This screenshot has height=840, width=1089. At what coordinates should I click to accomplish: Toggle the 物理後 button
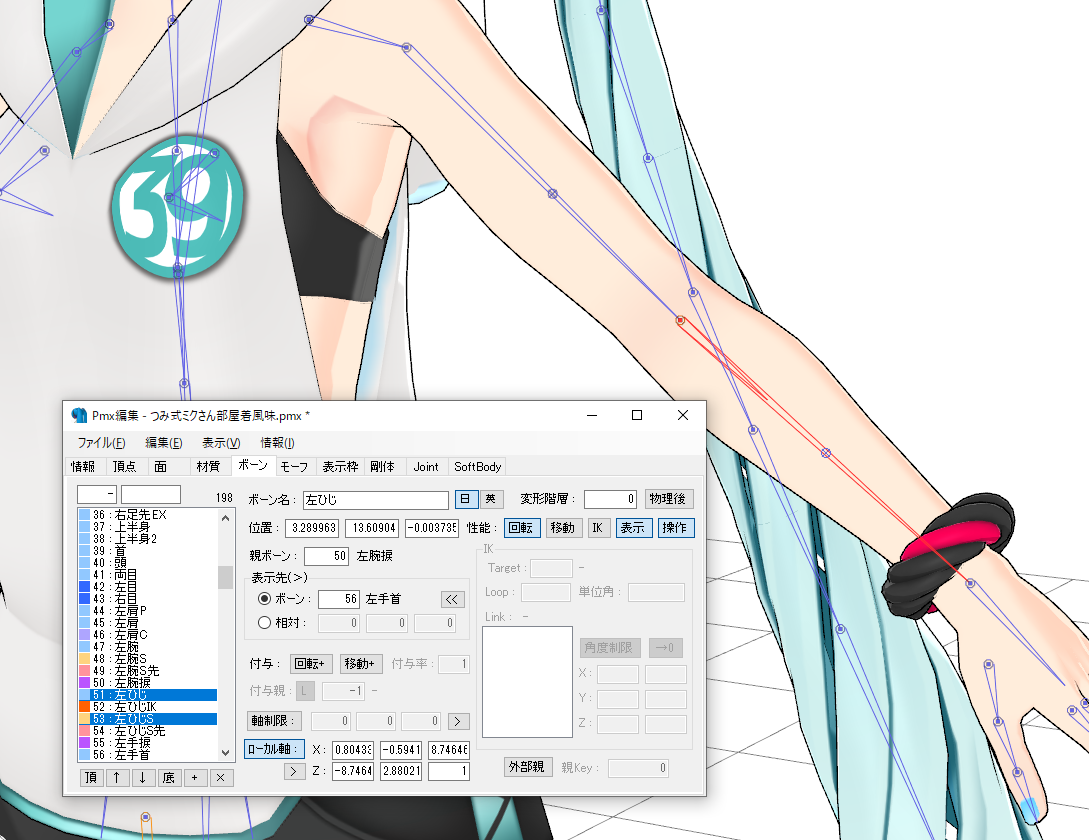pos(669,499)
